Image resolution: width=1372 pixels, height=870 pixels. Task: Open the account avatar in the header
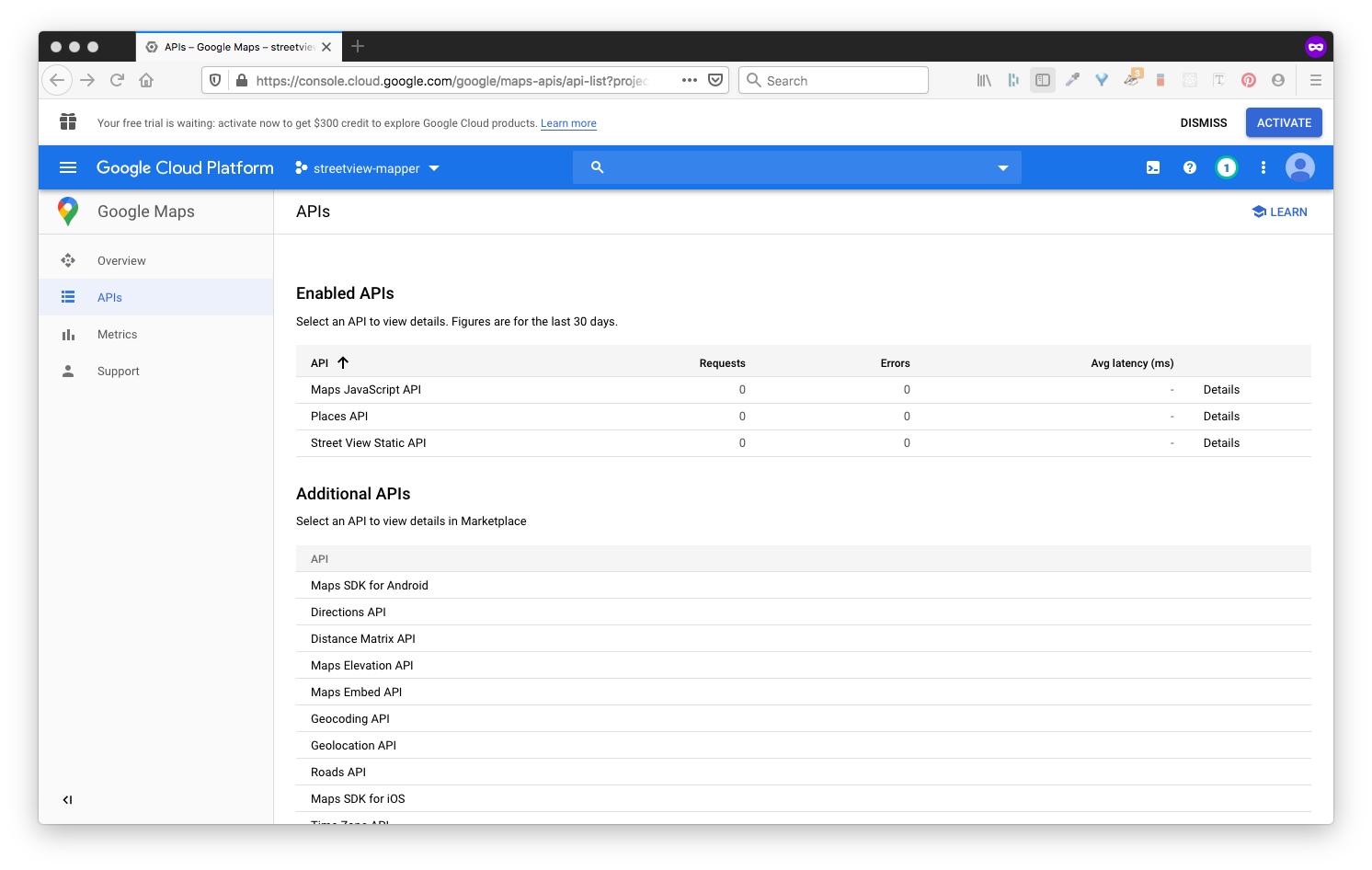(x=1300, y=167)
